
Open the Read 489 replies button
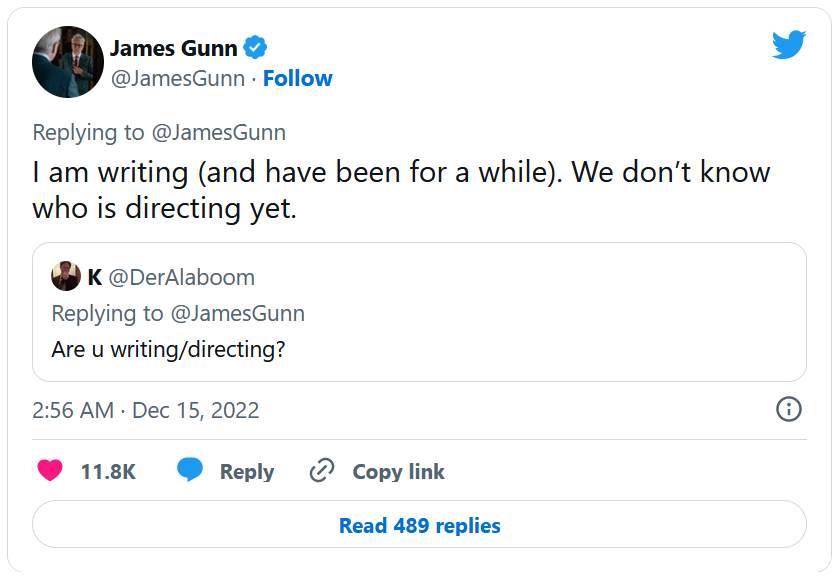419,525
